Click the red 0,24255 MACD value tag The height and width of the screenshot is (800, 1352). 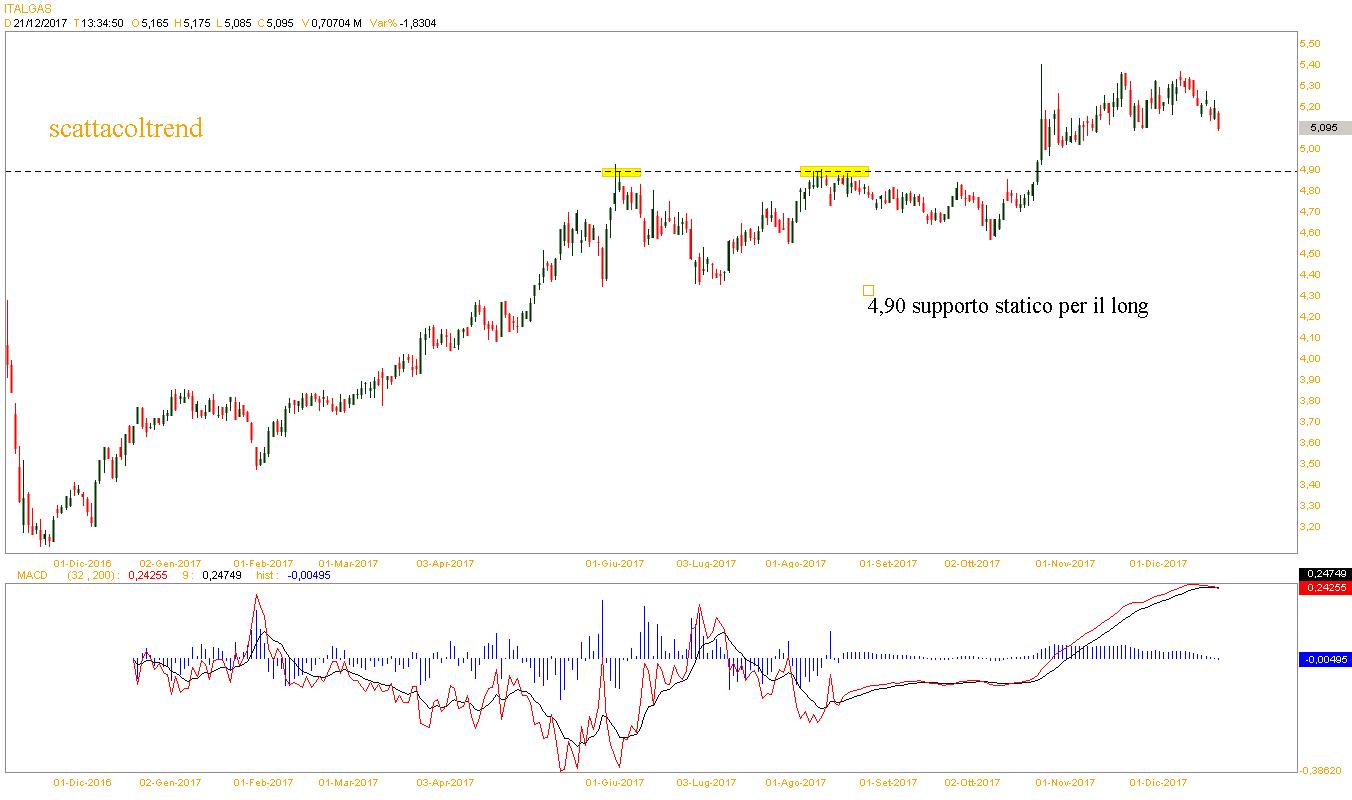point(1324,588)
